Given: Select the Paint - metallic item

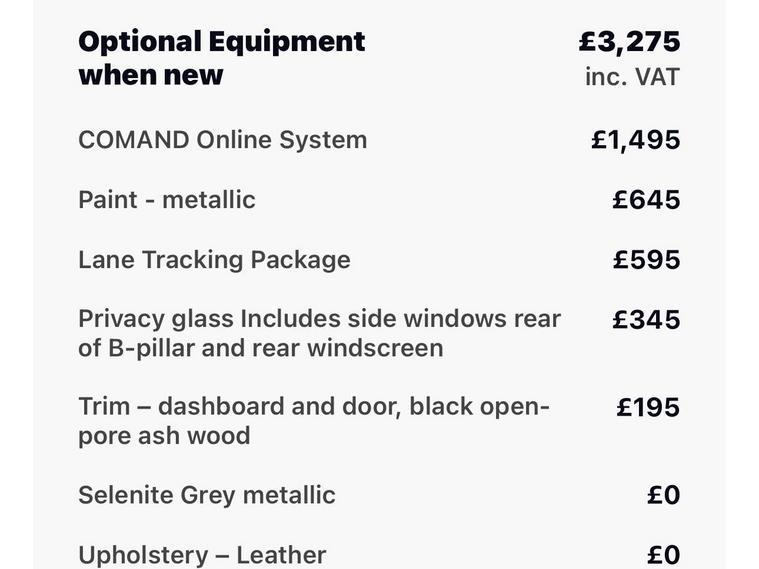Looking at the screenshot, I should coord(167,200).
